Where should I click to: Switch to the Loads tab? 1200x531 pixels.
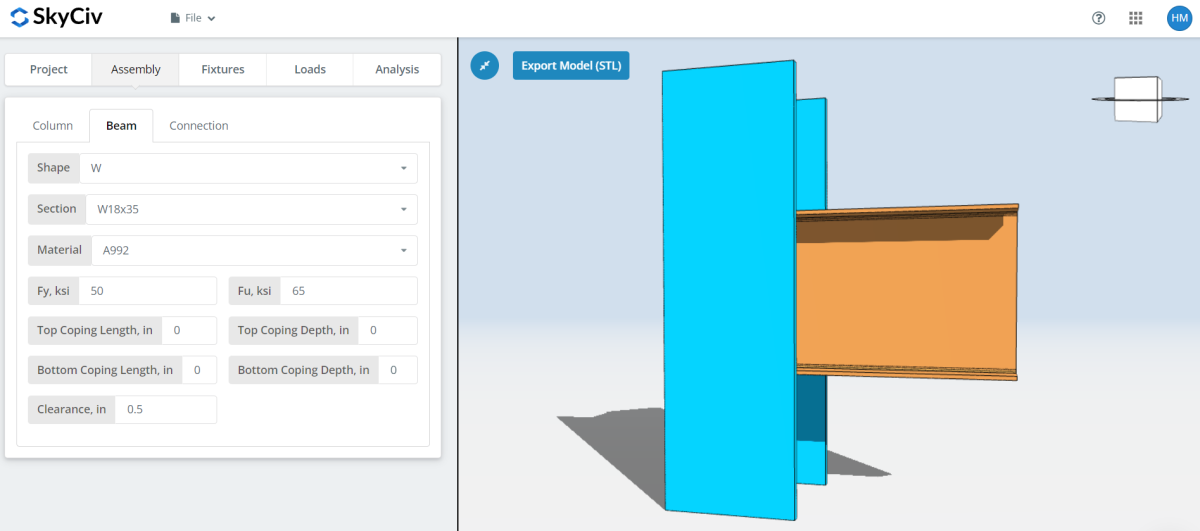(x=310, y=70)
